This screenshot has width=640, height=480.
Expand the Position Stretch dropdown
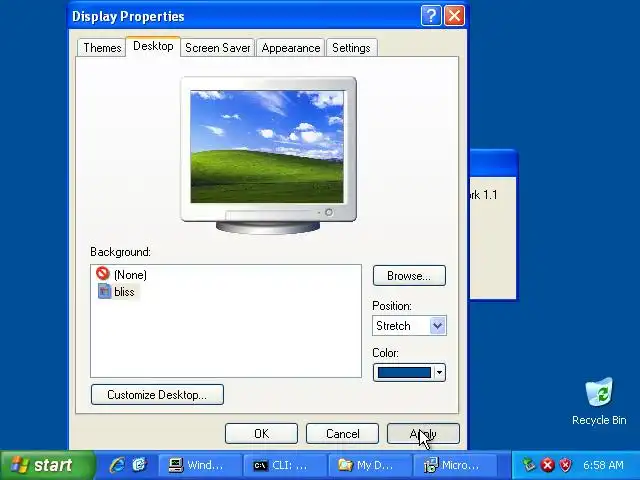click(438, 326)
